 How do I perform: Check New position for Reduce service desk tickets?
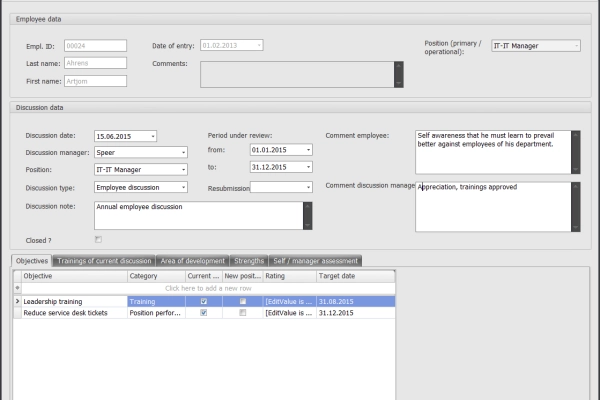pyautogui.click(x=242, y=312)
